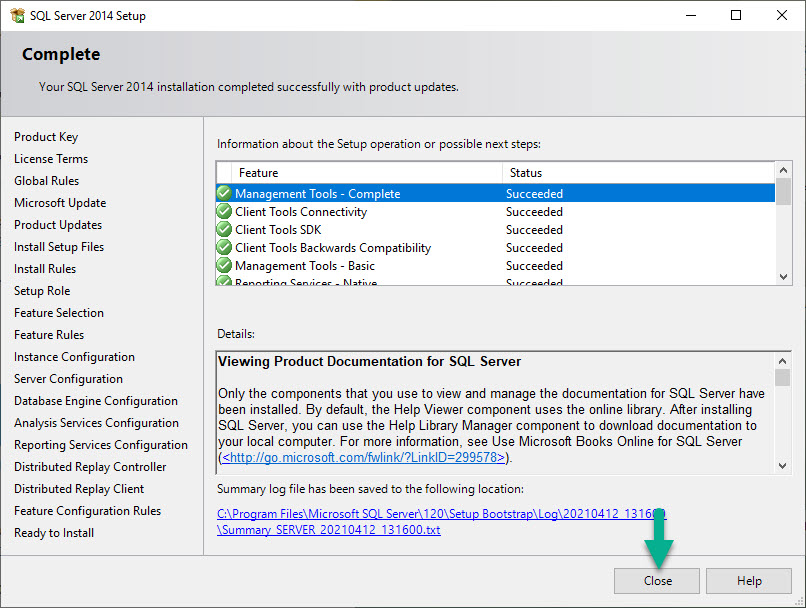
Task: Click Details box scroll up arrow
Action: click(x=782, y=361)
